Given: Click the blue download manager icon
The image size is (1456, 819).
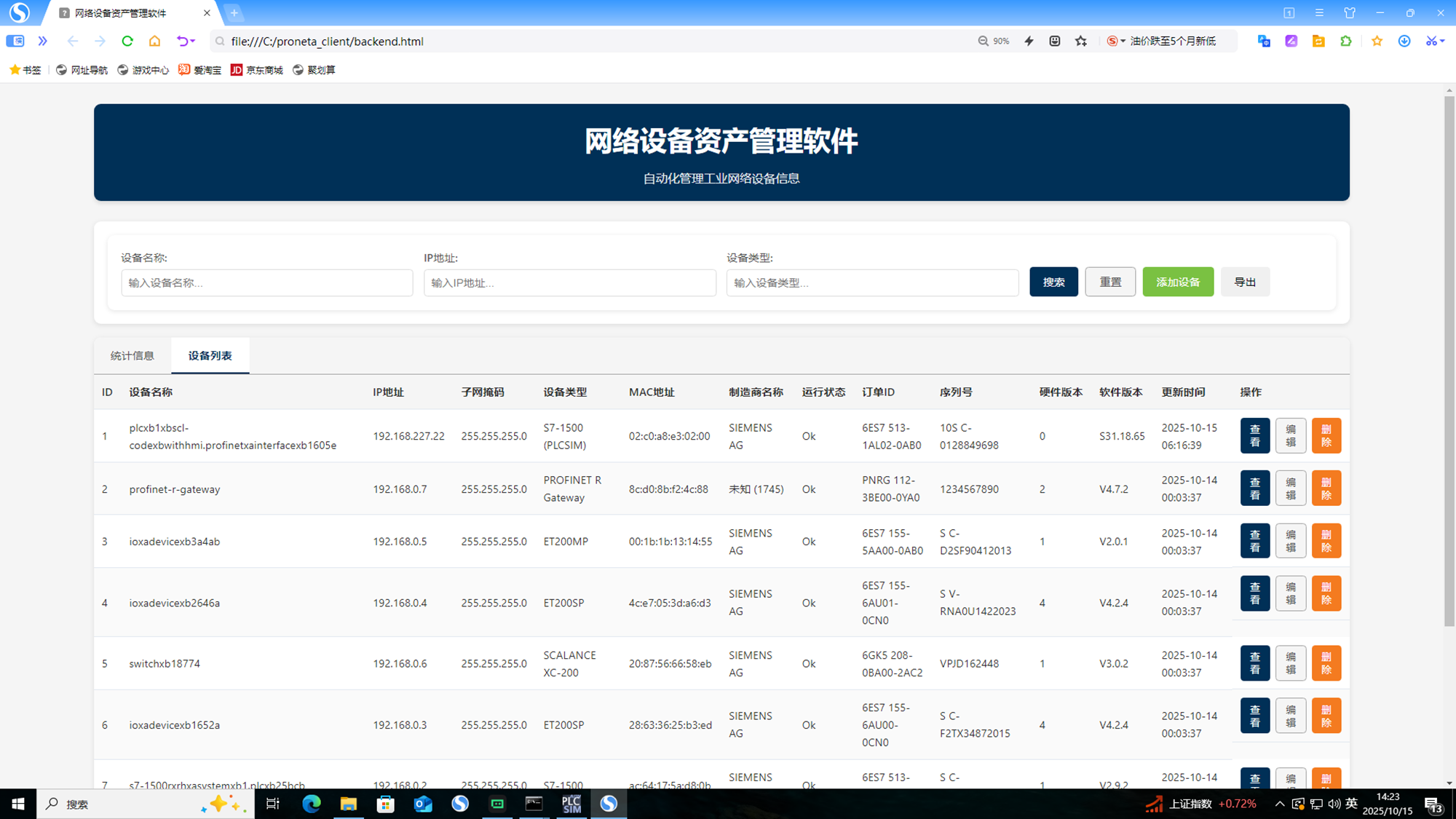Looking at the screenshot, I should pyautogui.click(x=1404, y=41).
